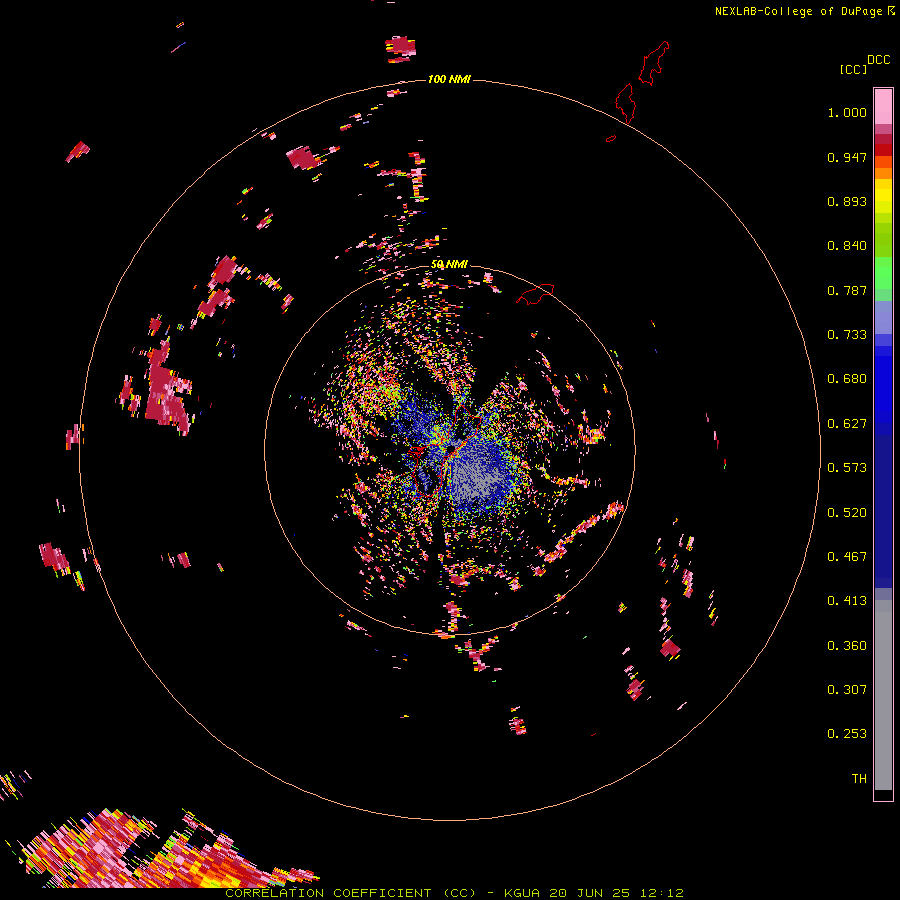This screenshot has height=900, width=900.
Task: Select the 0.627 scale value
Action: [847, 424]
